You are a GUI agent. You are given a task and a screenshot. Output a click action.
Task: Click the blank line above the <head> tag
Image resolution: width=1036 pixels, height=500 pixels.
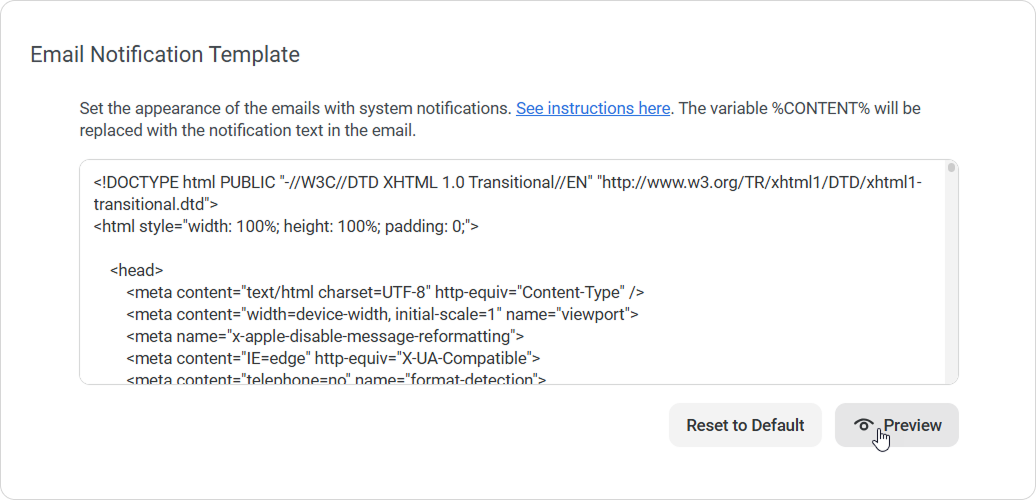pyautogui.click(x=300, y=248)
